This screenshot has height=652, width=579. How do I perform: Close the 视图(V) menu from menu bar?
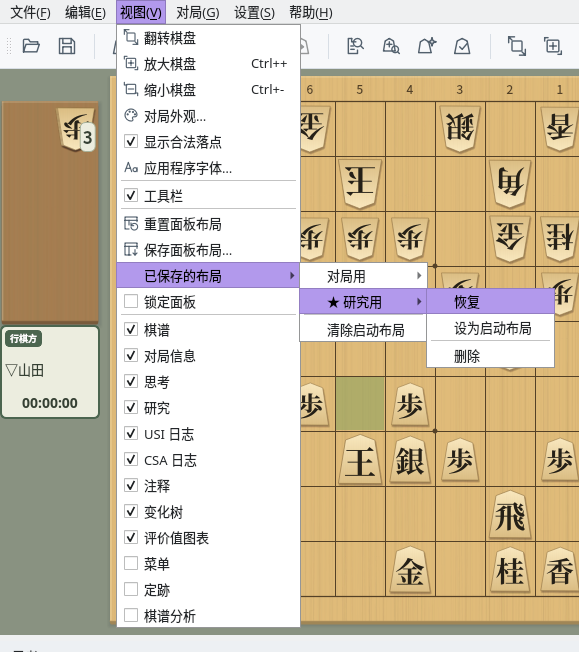141,12
